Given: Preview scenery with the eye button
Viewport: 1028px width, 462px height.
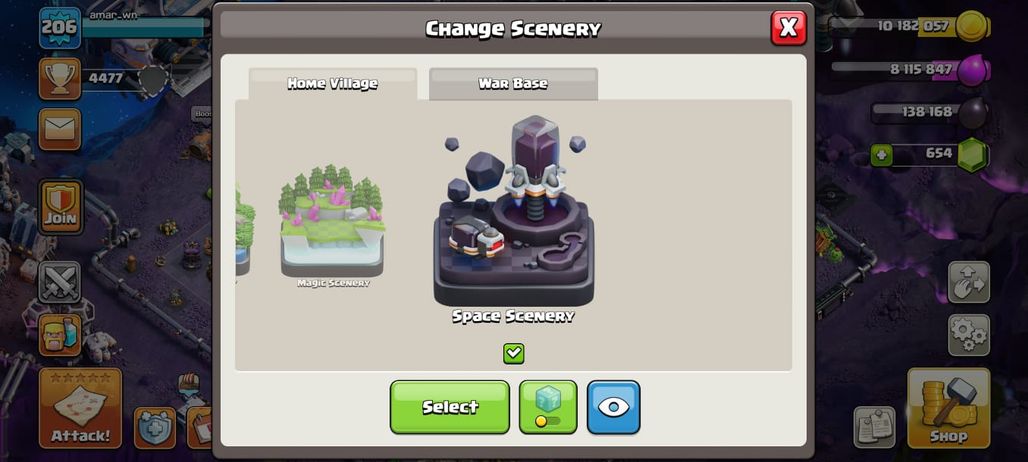Looking at the screenshot, I should [x=613, y=407].
